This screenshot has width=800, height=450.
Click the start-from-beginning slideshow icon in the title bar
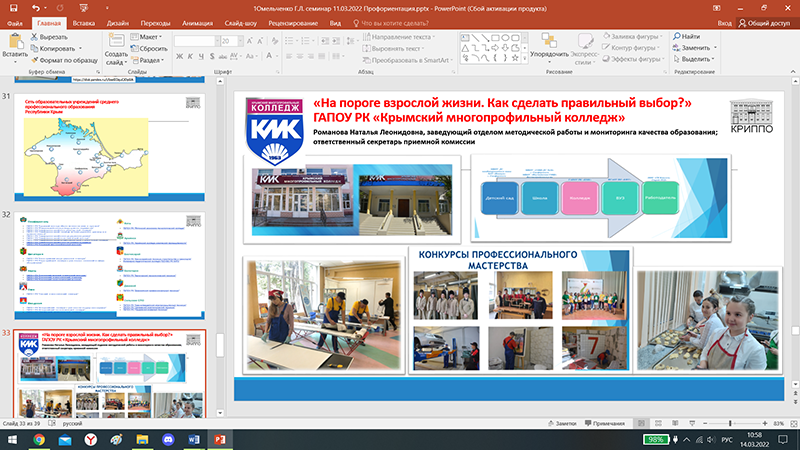[x=84, y=8]
